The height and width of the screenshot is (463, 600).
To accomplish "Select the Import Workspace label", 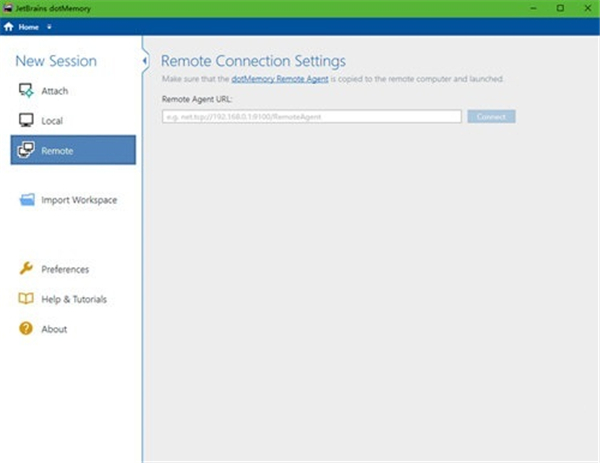I will coord(79,200).
